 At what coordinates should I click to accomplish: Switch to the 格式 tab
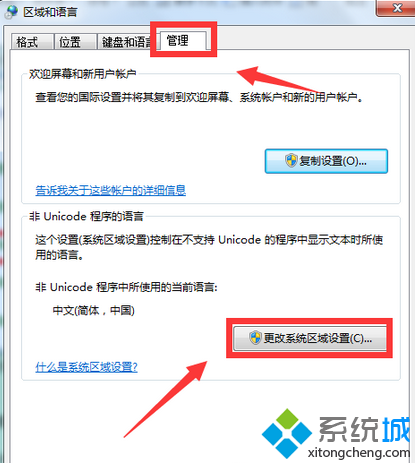[x=32, y=42]
